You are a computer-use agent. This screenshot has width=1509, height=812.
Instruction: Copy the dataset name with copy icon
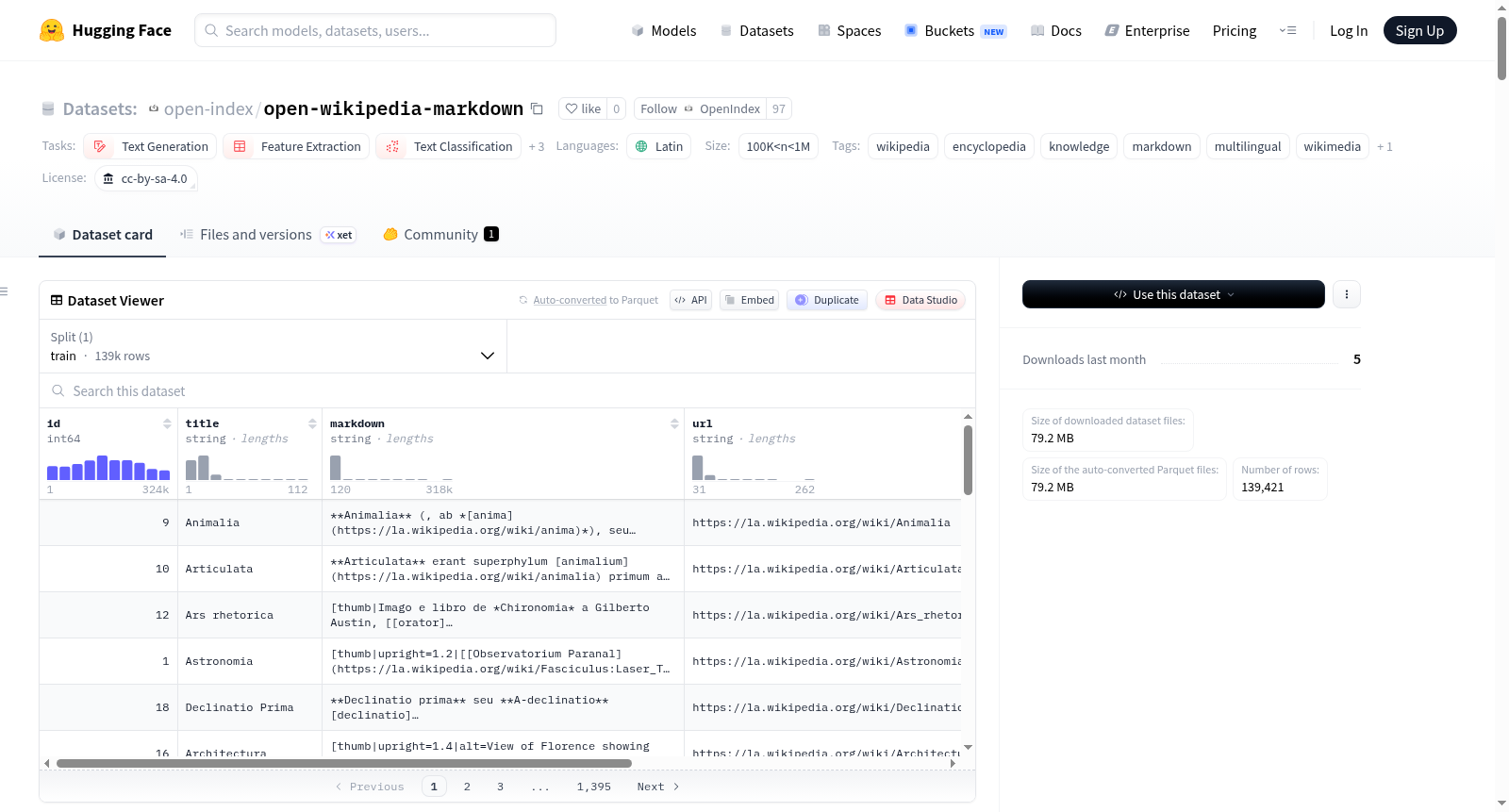[537, 108]
